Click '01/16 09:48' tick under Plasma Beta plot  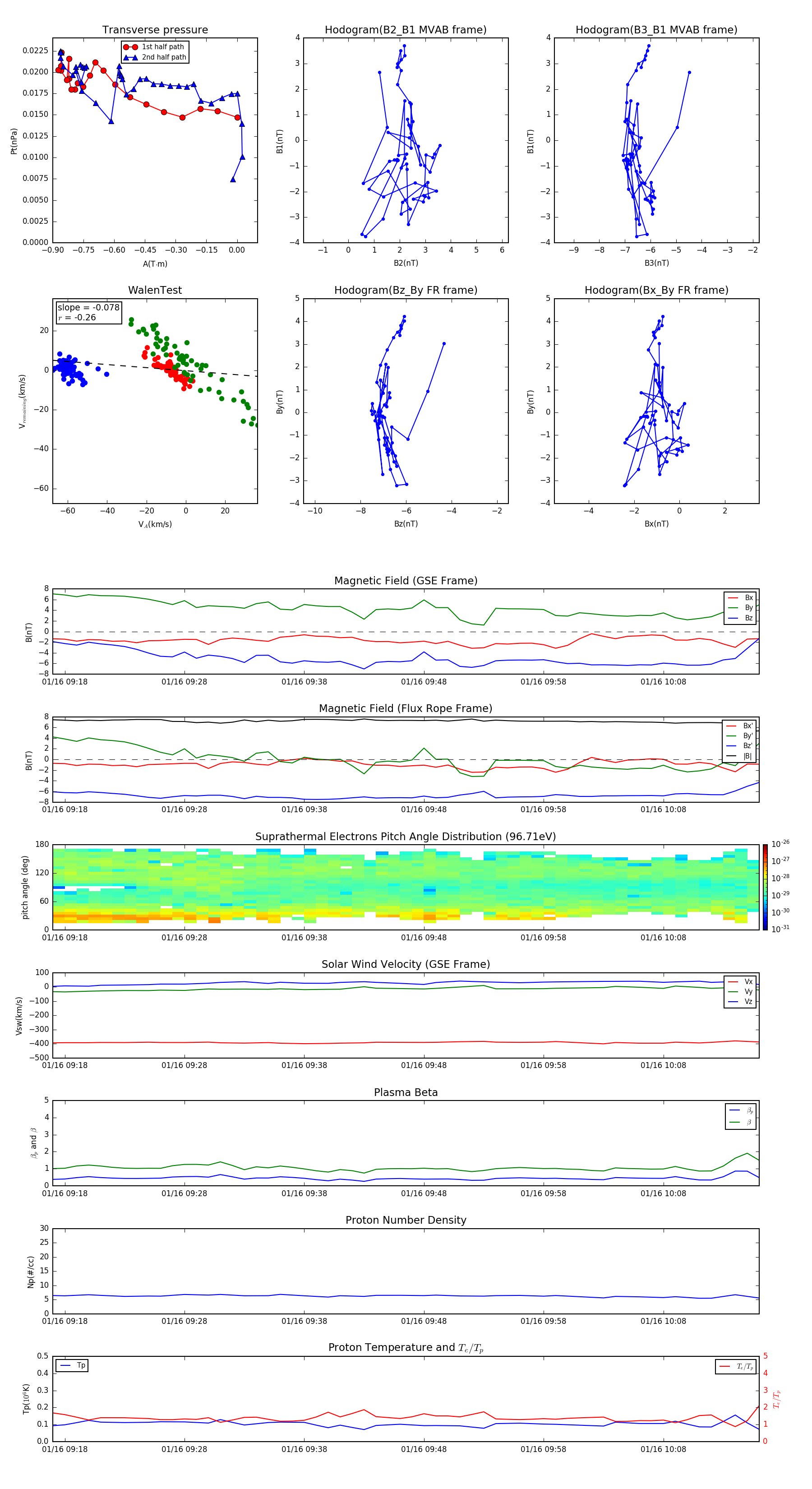[424, 1193]
